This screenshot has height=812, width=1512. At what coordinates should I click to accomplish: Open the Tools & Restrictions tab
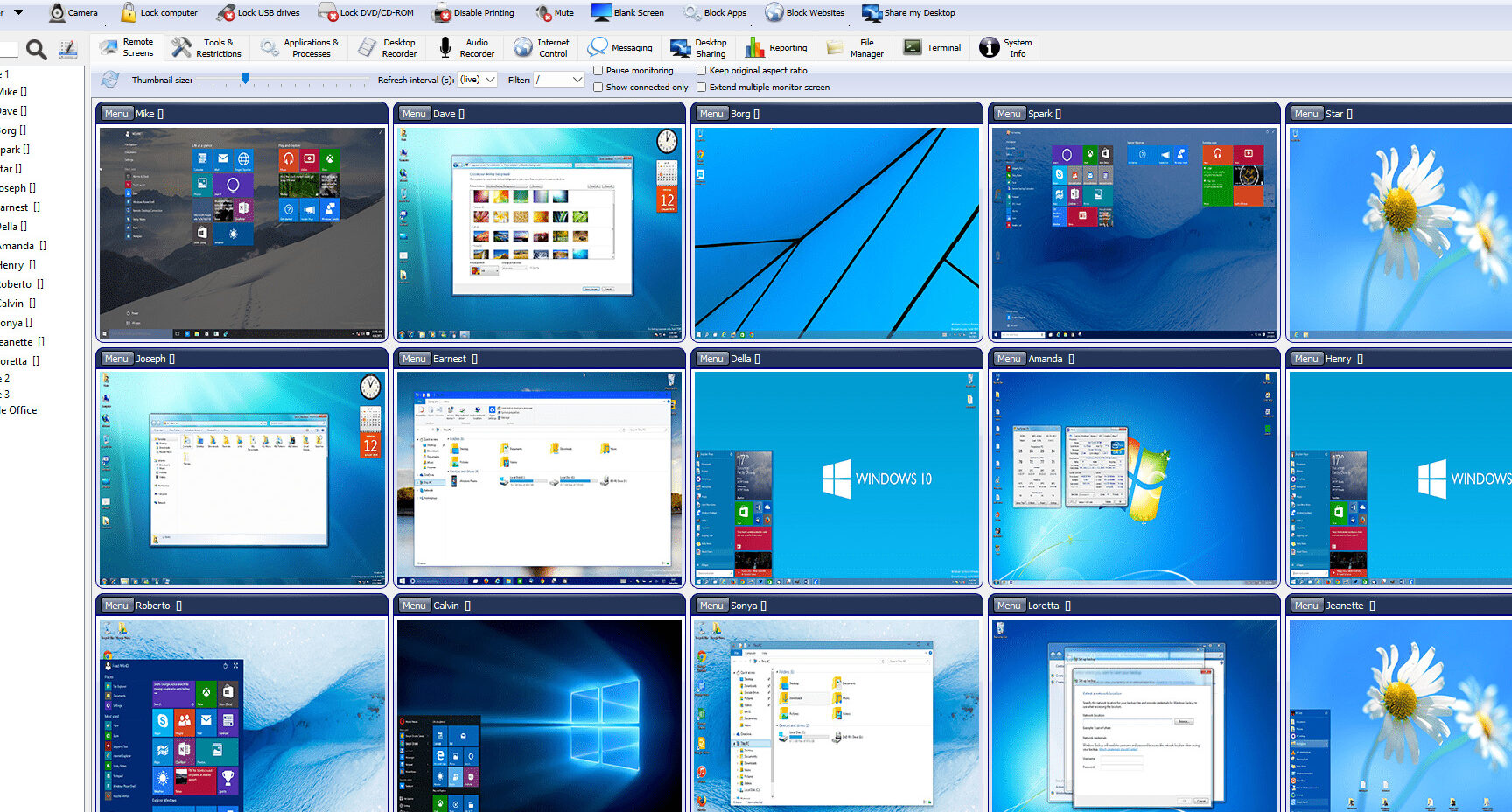tap(206, 47)
